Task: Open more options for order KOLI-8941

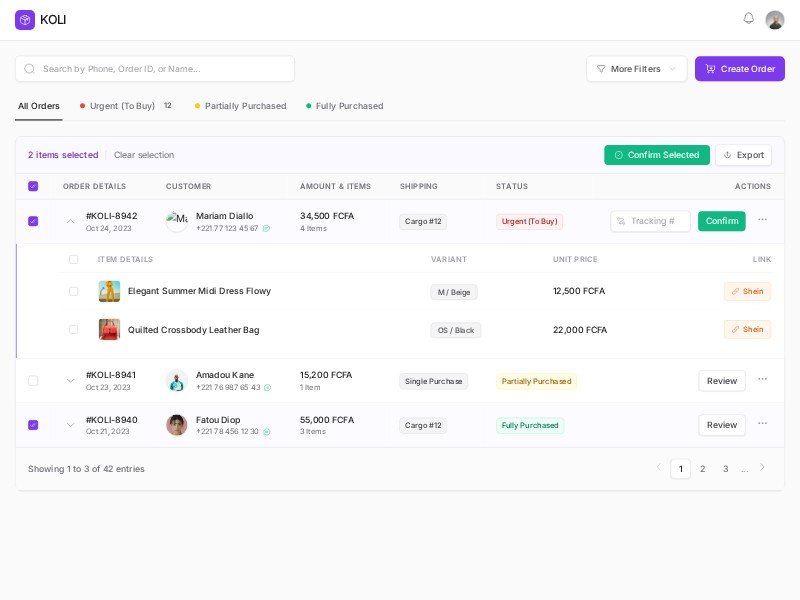Action: click(762, 380)
